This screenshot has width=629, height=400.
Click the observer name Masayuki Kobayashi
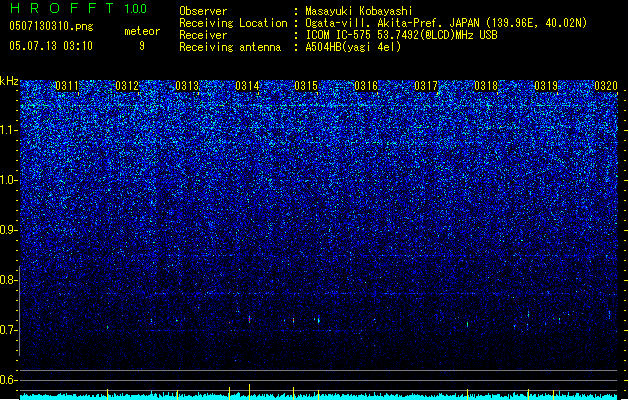click(359, 11)
